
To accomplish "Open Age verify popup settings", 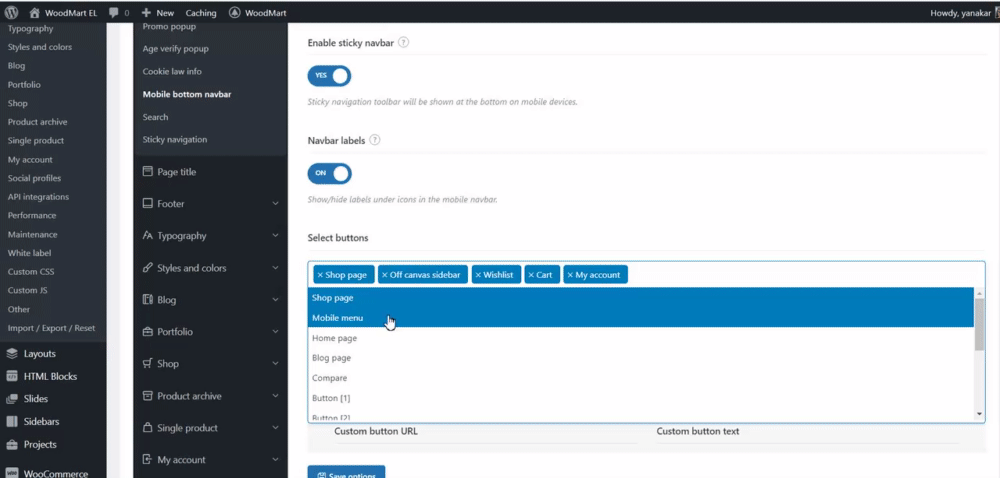I will pyautogui.click(x=175, y=48).
